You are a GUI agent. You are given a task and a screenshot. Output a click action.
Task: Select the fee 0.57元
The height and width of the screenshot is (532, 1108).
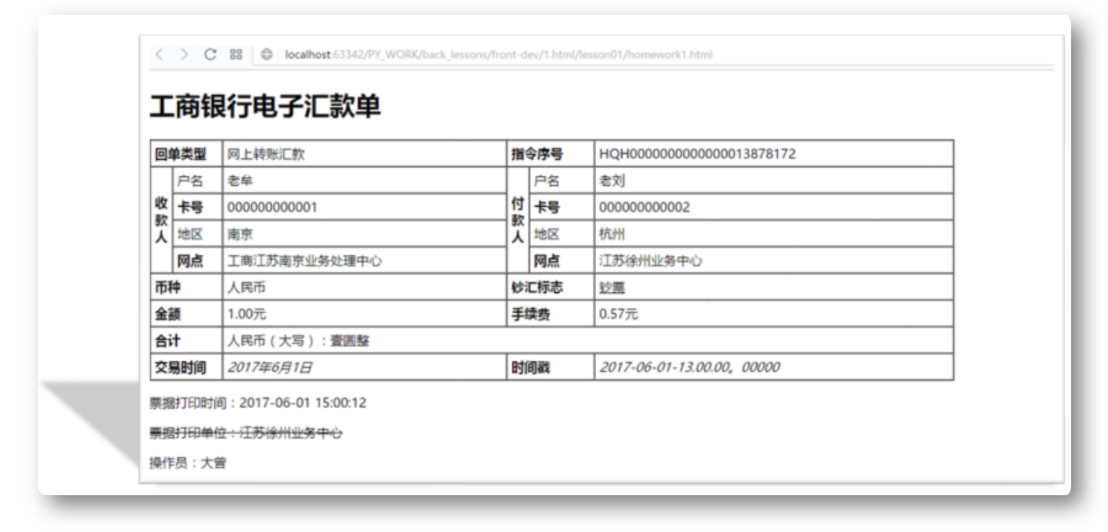click(618, 314)
